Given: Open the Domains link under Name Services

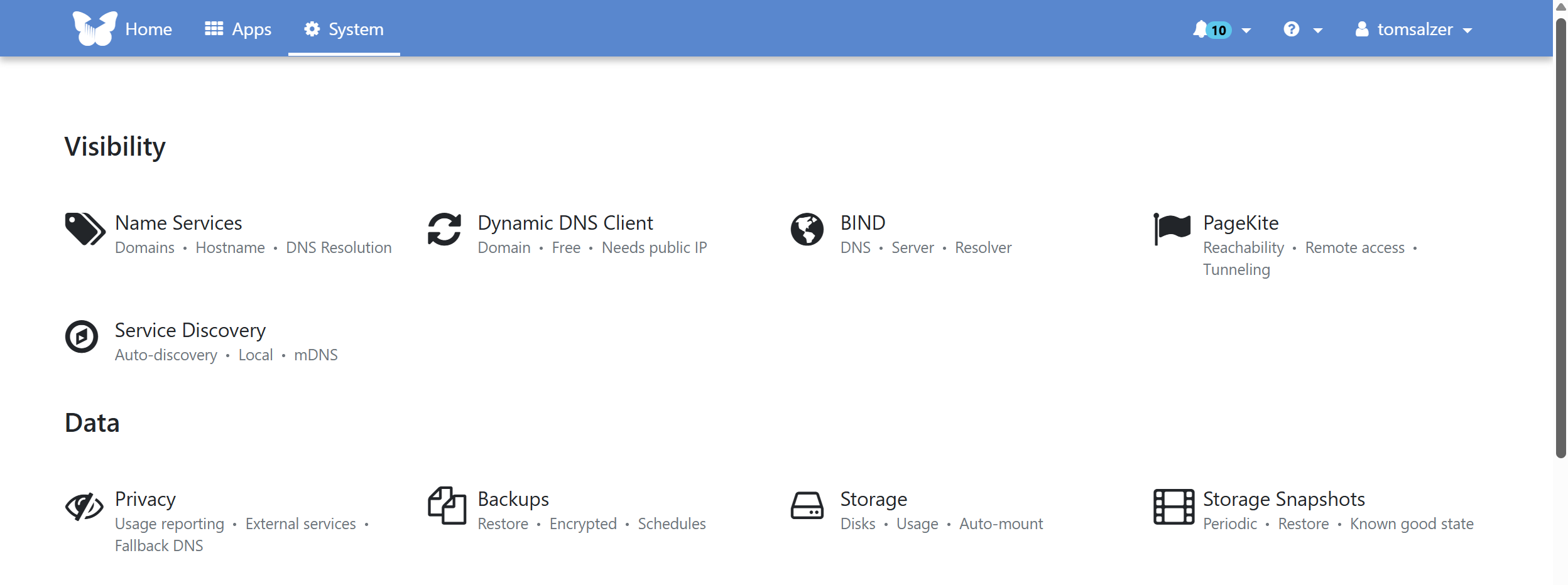Looking at the screenshot, I should pos(144,247).
